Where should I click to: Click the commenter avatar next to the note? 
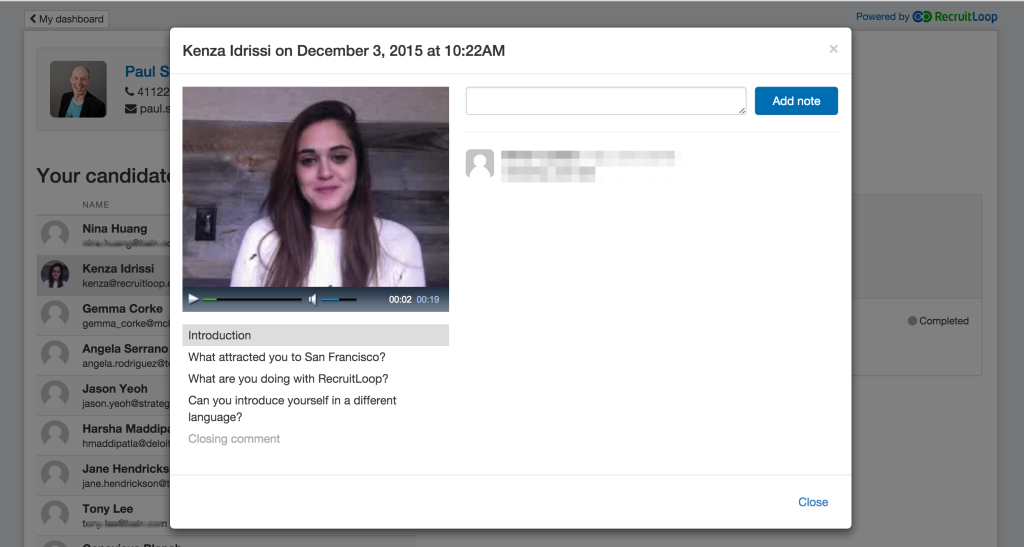(480, 164)
